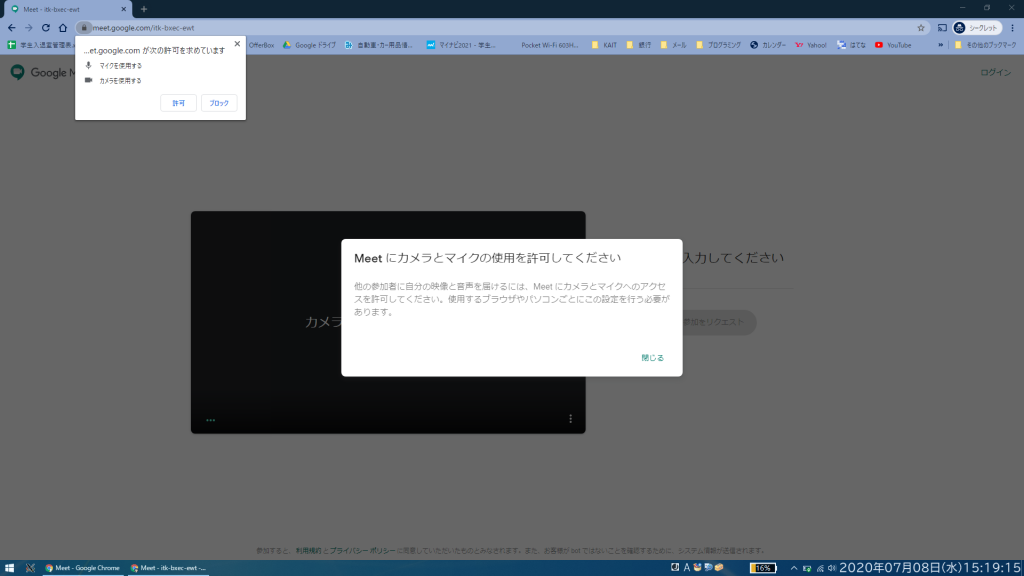Screen dimensions: 1024x576
Task: Click the three-dot options in video preview
Action: [570, 419]
